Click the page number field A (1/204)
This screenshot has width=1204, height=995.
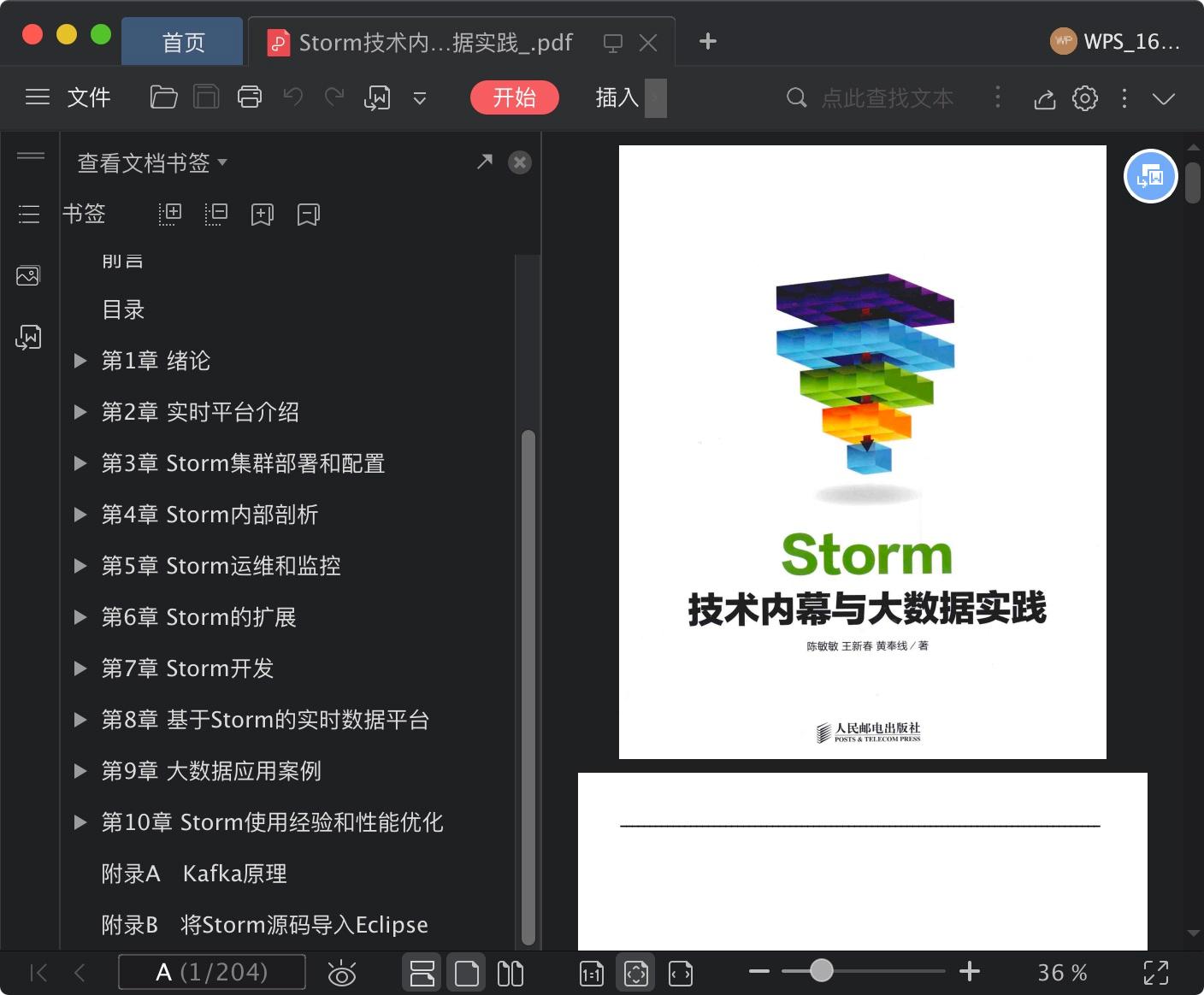211,972
